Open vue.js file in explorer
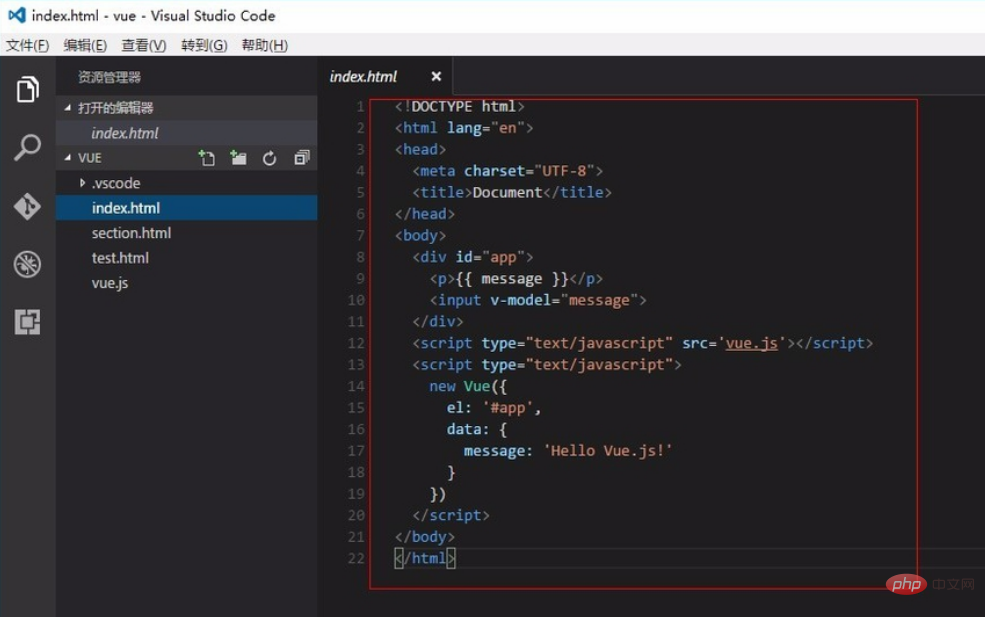The height and width of the screenshot is (617, 985). tap(110, 283)
